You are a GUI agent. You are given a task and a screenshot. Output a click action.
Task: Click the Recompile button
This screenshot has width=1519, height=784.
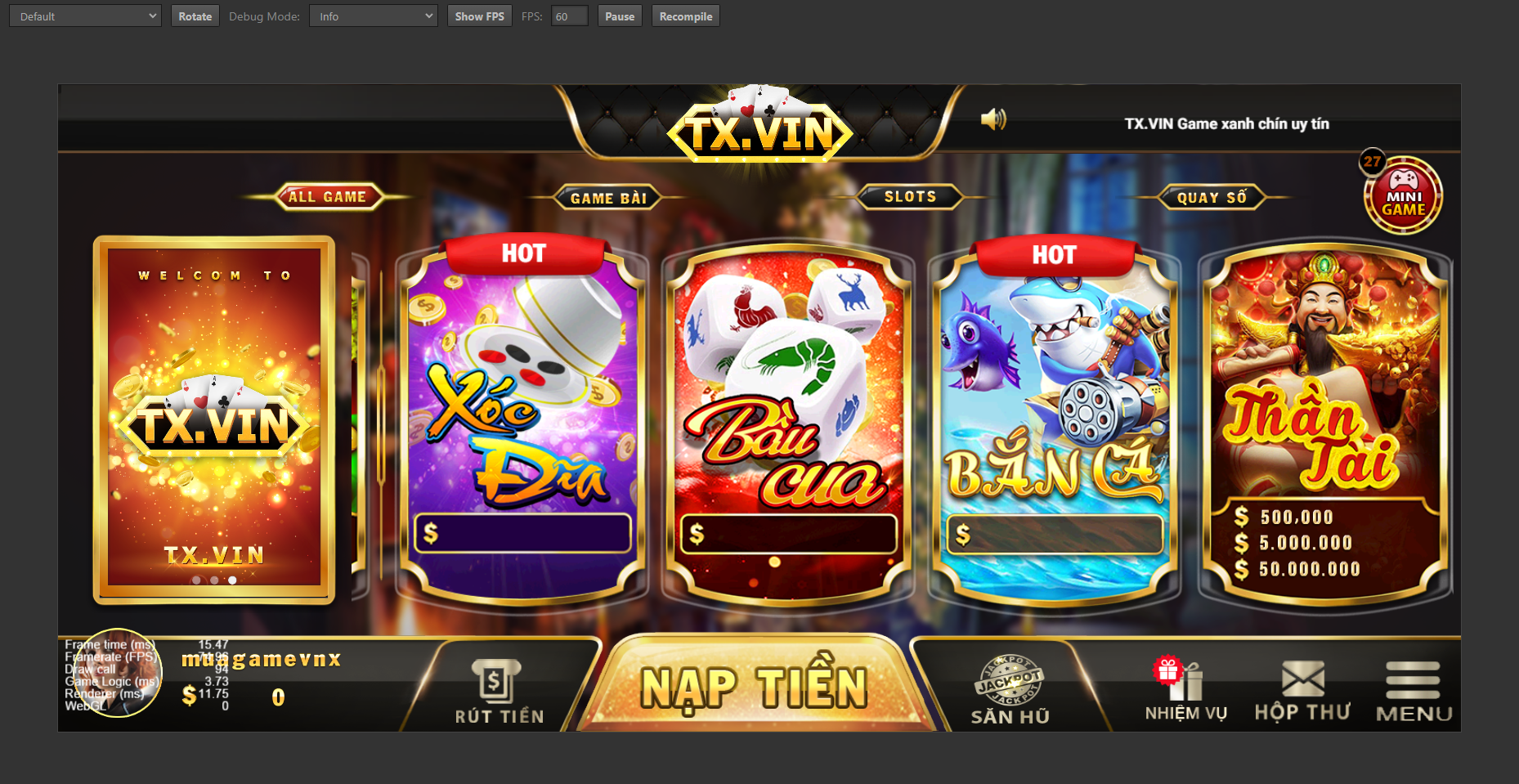click(686, 16)
